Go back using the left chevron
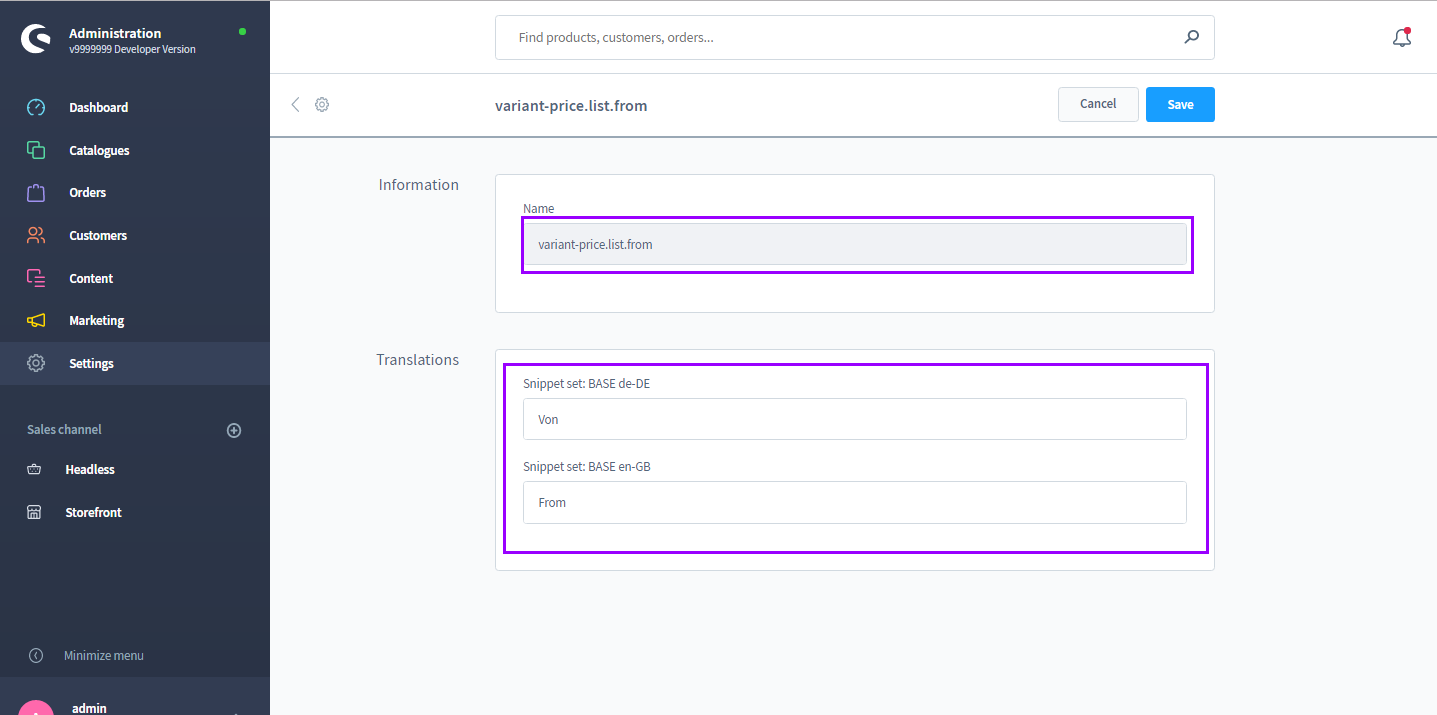Image resolution: width=1437 pixels, height=715 pixels. tap(295, 104)
